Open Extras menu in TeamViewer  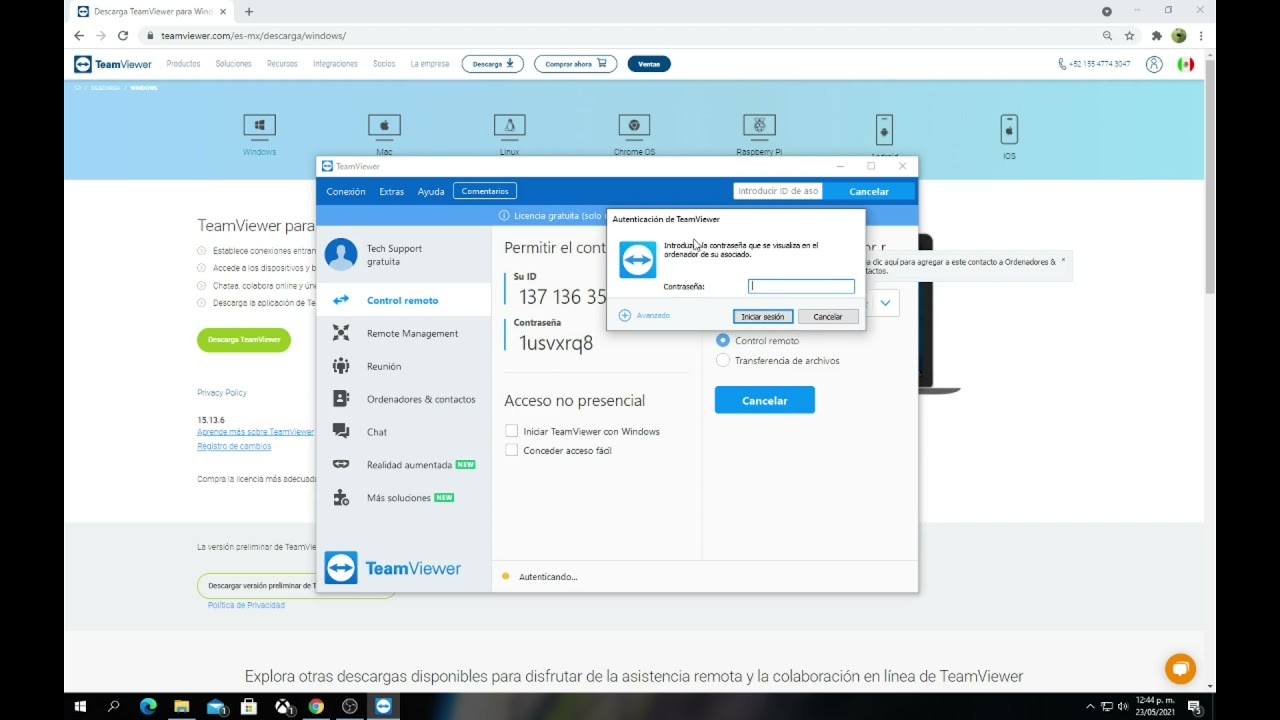click(x=391, y=191)
